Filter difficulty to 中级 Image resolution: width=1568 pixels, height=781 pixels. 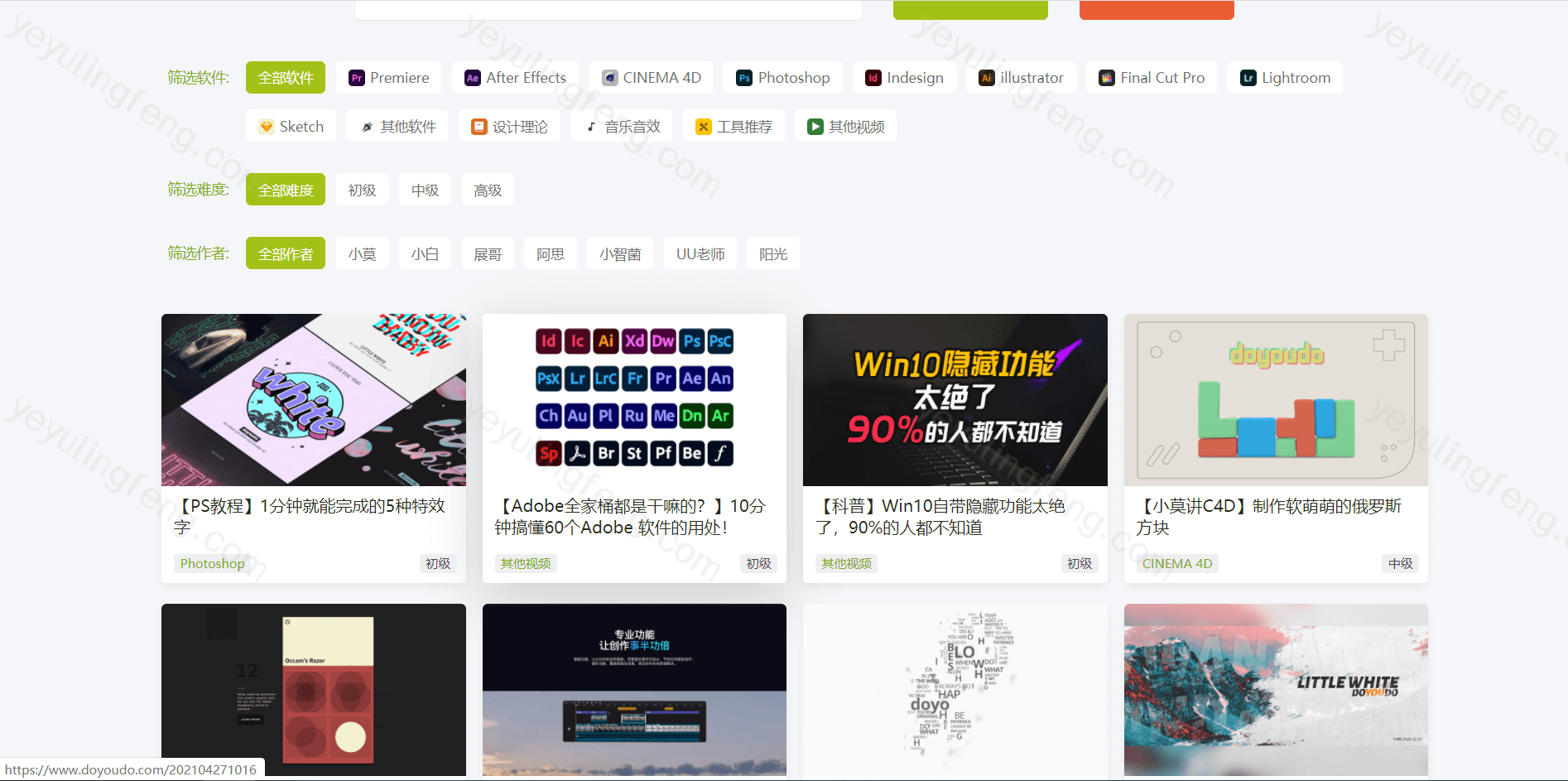click(425, 190)
